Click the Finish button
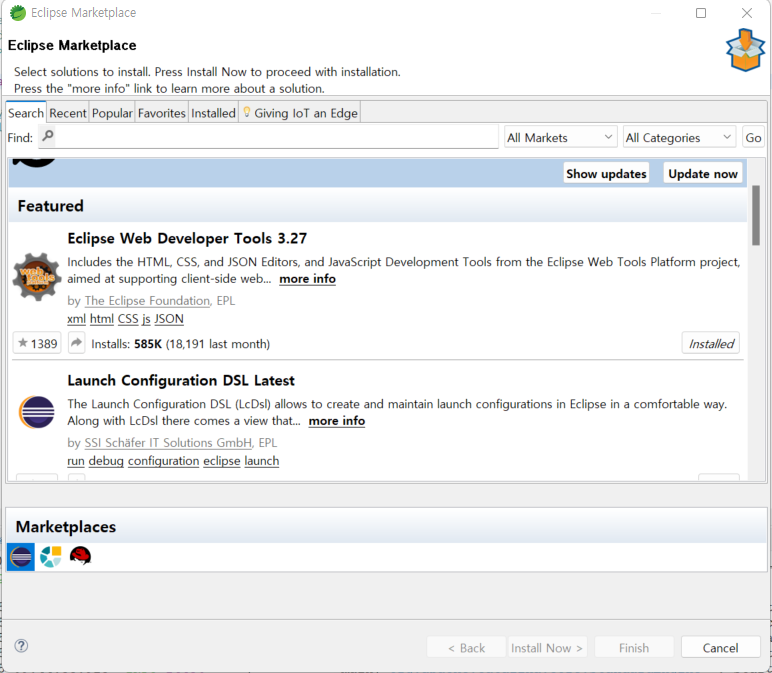This screenshot has height=673, width=772. coord(634,647)
